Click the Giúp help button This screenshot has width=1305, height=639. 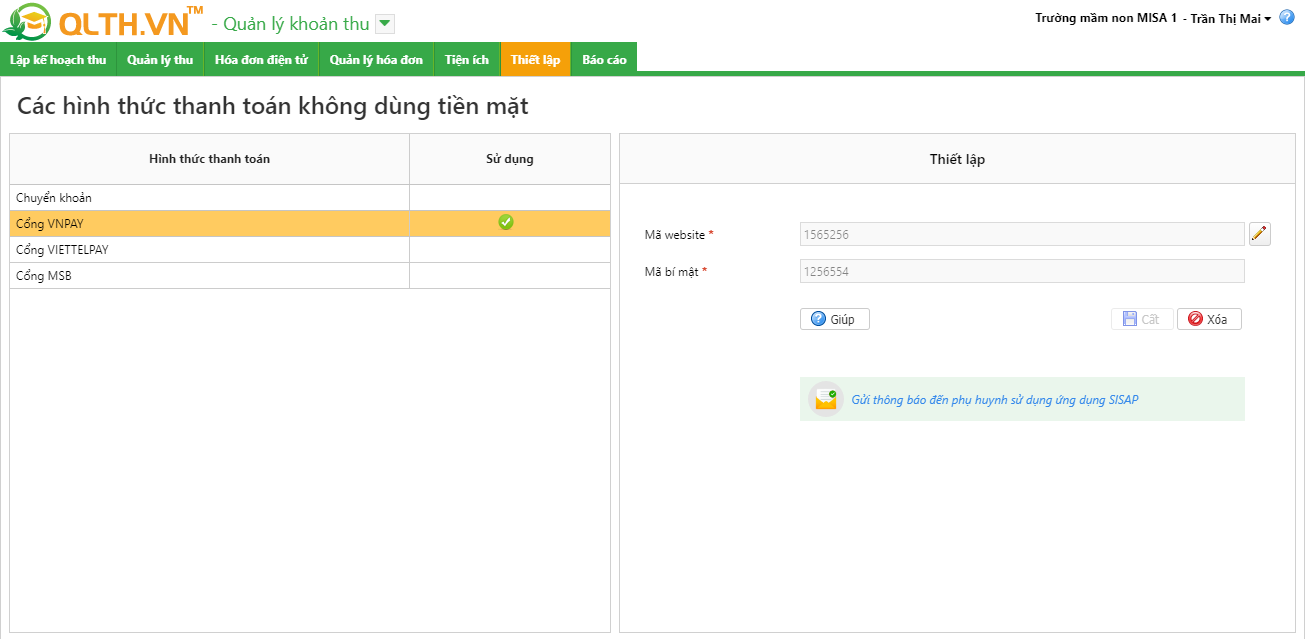(835, 319)
